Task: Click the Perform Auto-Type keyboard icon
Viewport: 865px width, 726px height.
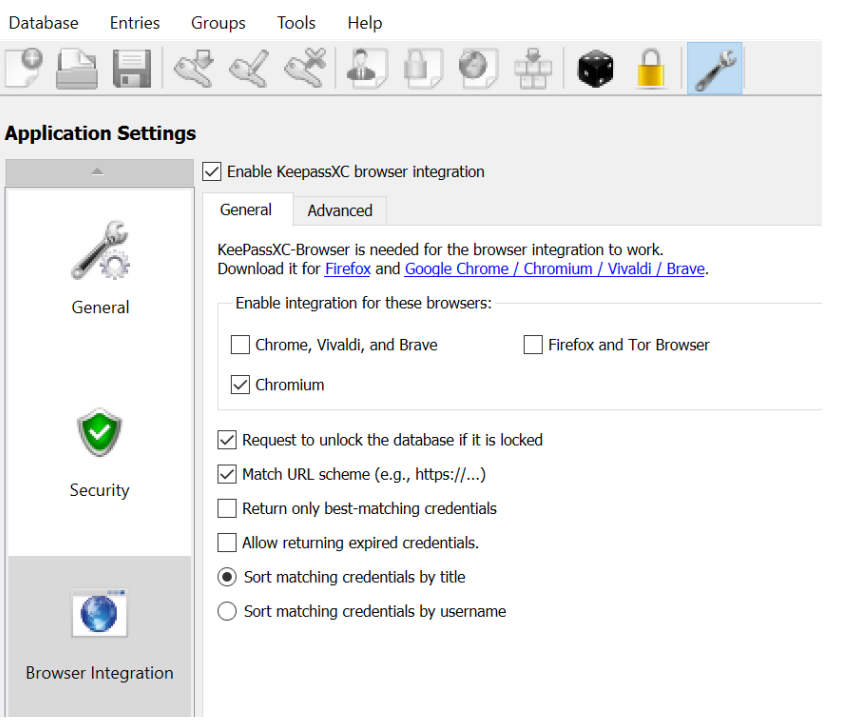Action: (x=533, y=68)
